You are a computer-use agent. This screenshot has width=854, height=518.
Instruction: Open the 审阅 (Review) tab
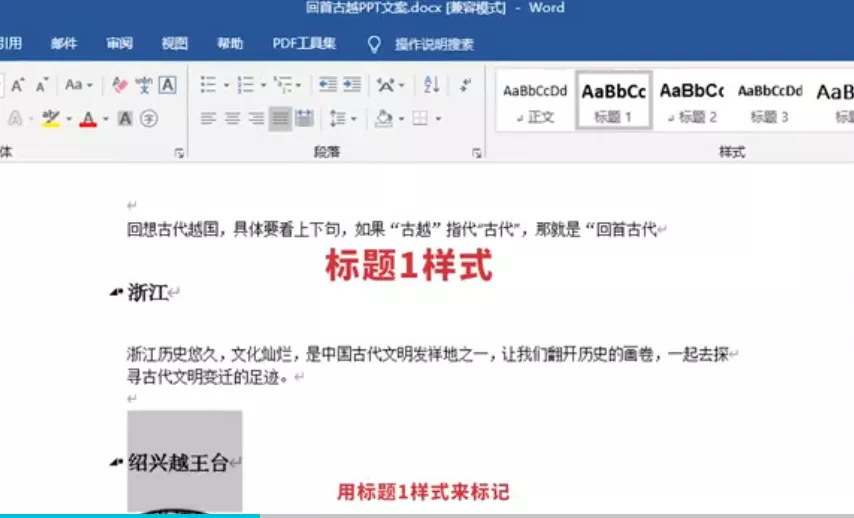119,44
